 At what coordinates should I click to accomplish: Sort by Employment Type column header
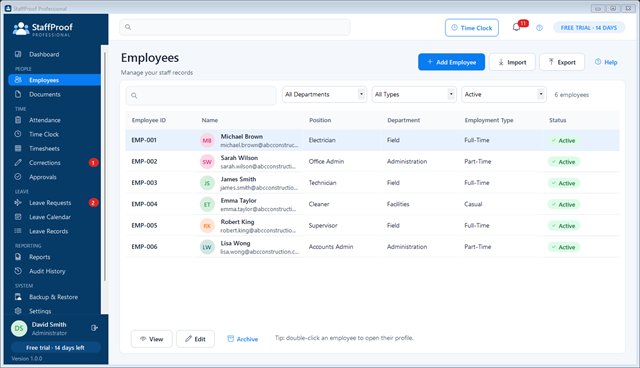489,120
